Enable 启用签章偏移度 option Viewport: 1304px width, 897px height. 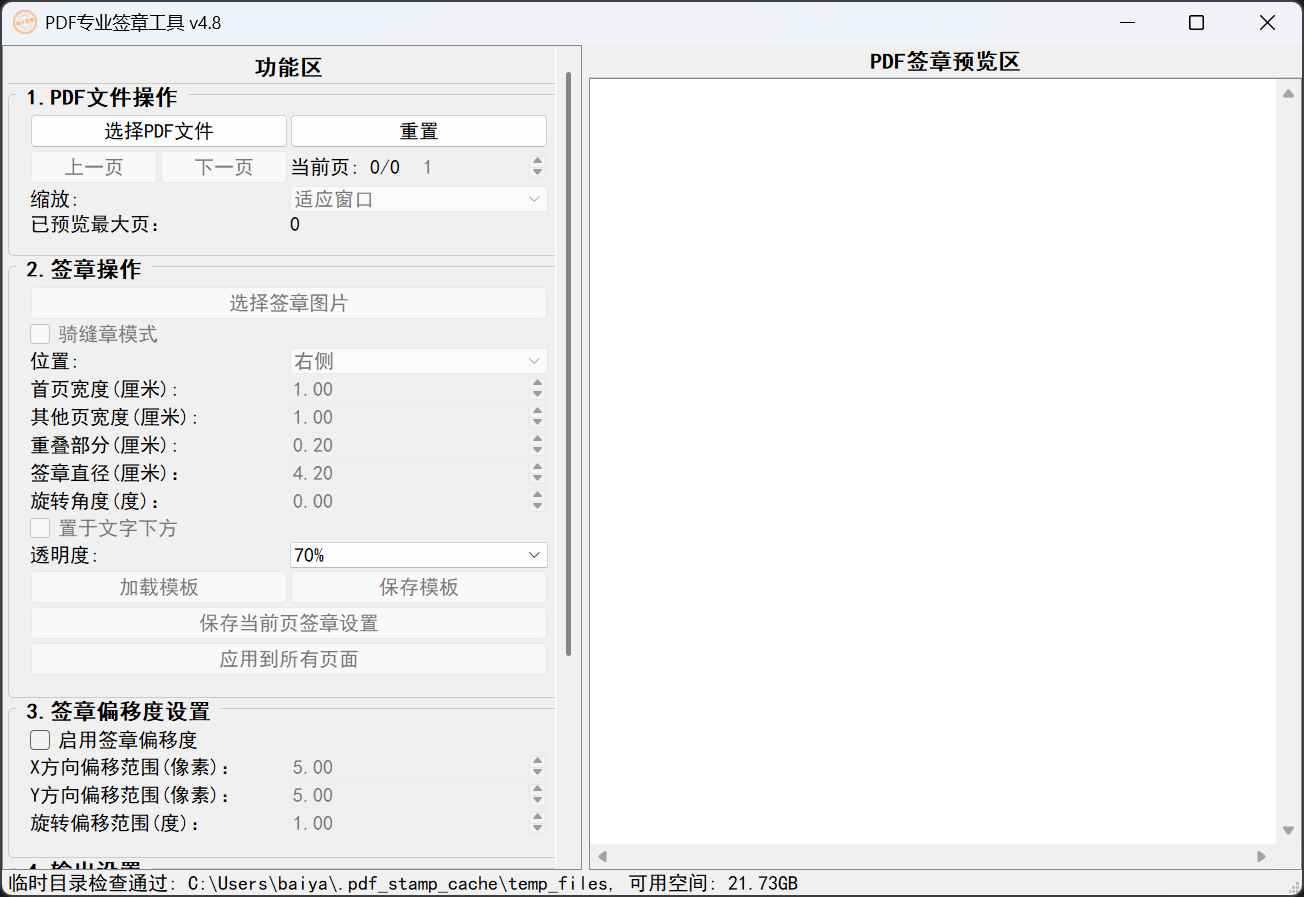tap(40, 740)
